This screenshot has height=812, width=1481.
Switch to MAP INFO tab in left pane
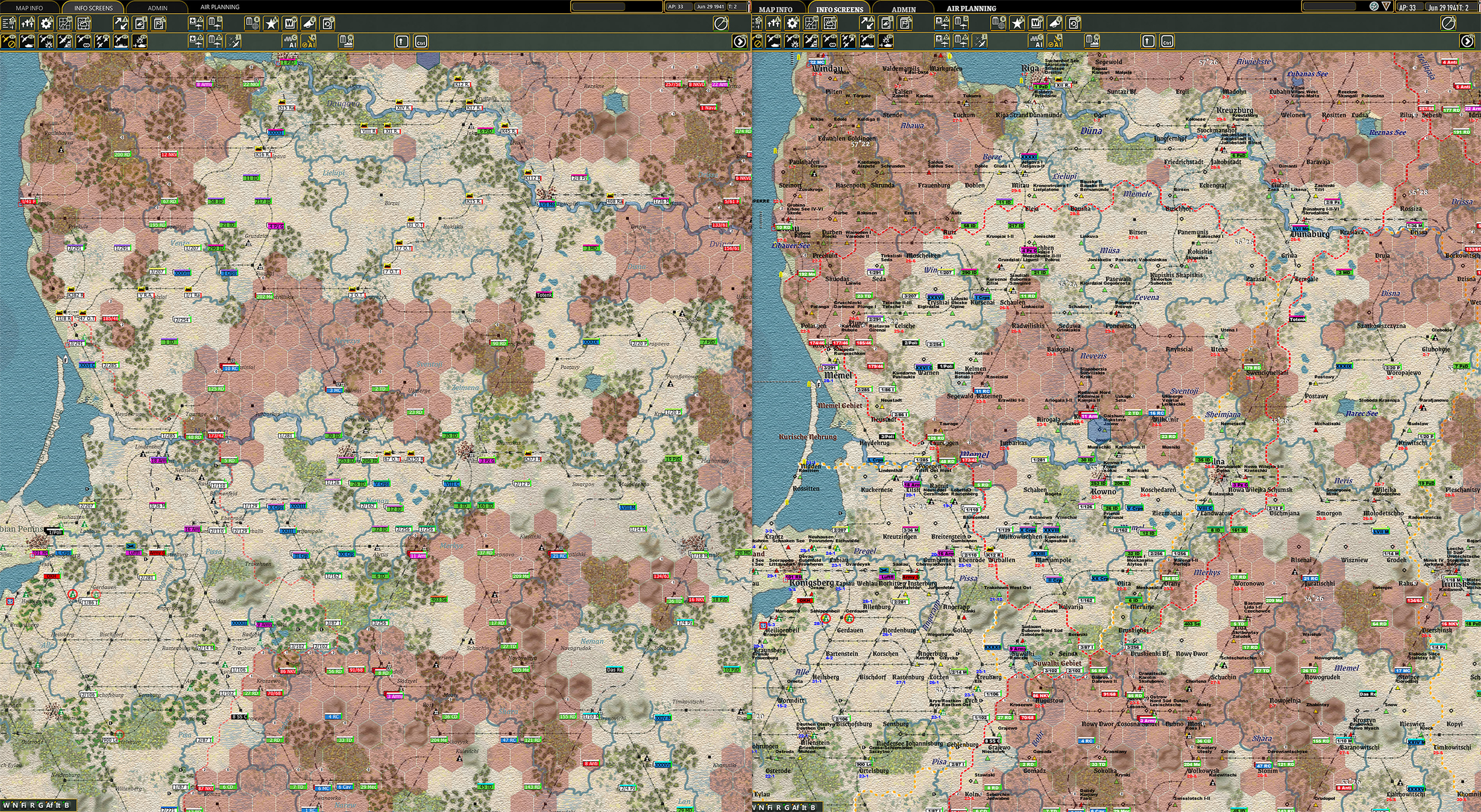(x=29, y=8)
